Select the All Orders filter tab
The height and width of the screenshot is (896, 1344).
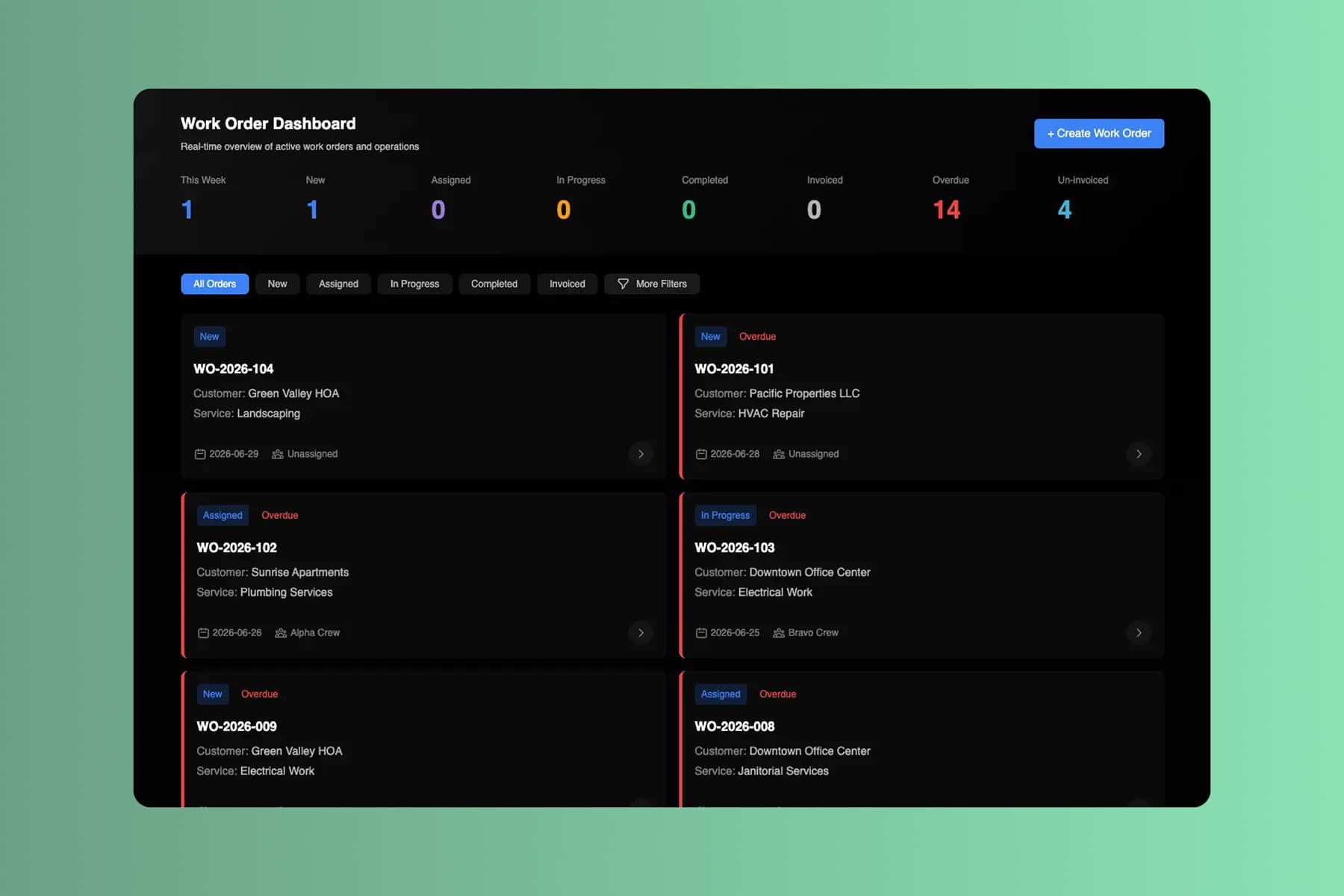214,284
